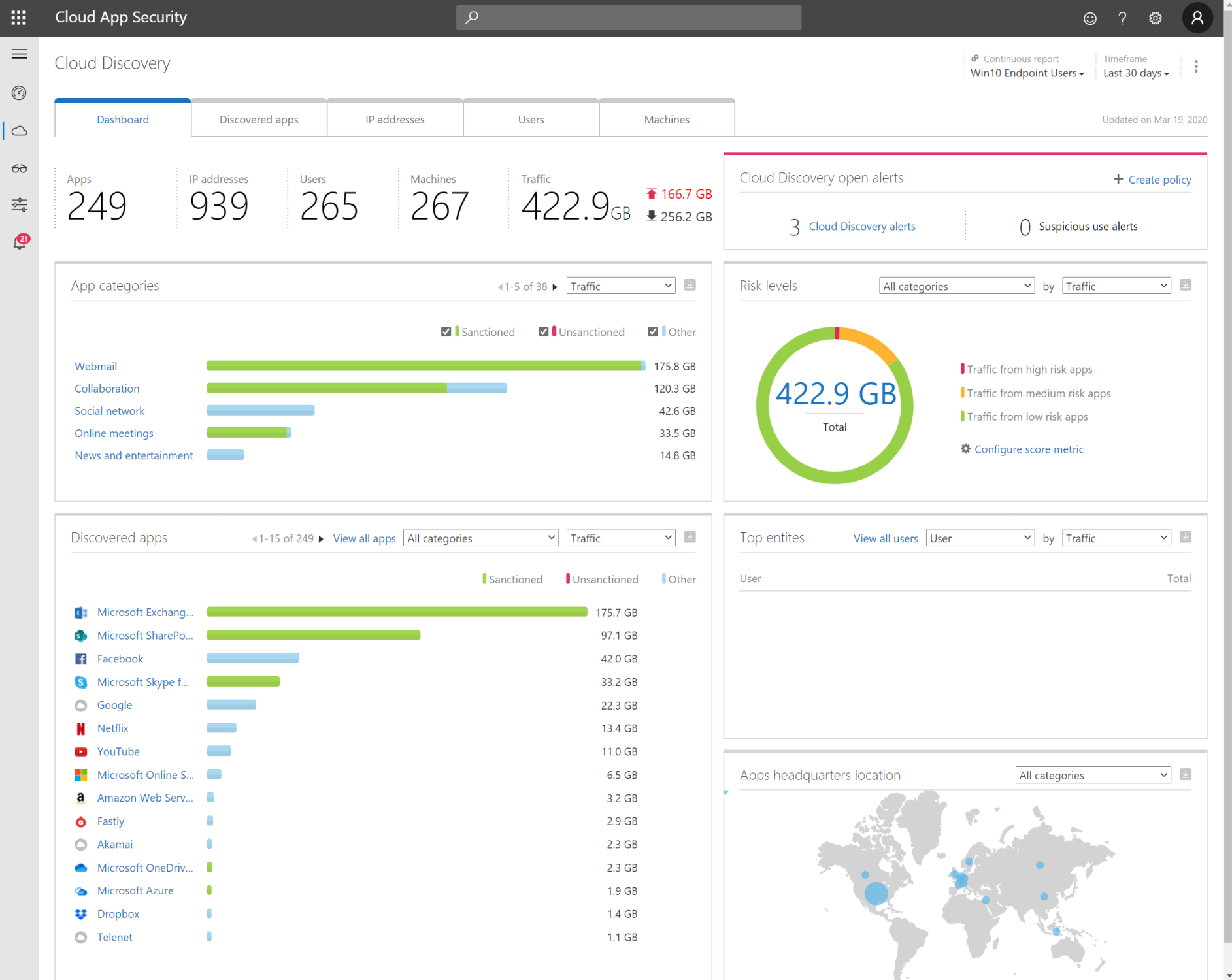This screenshot has height=980, width=1232.
Task: Select the investigate eyeglasses icon in sidebar
Action: [19, 169]
